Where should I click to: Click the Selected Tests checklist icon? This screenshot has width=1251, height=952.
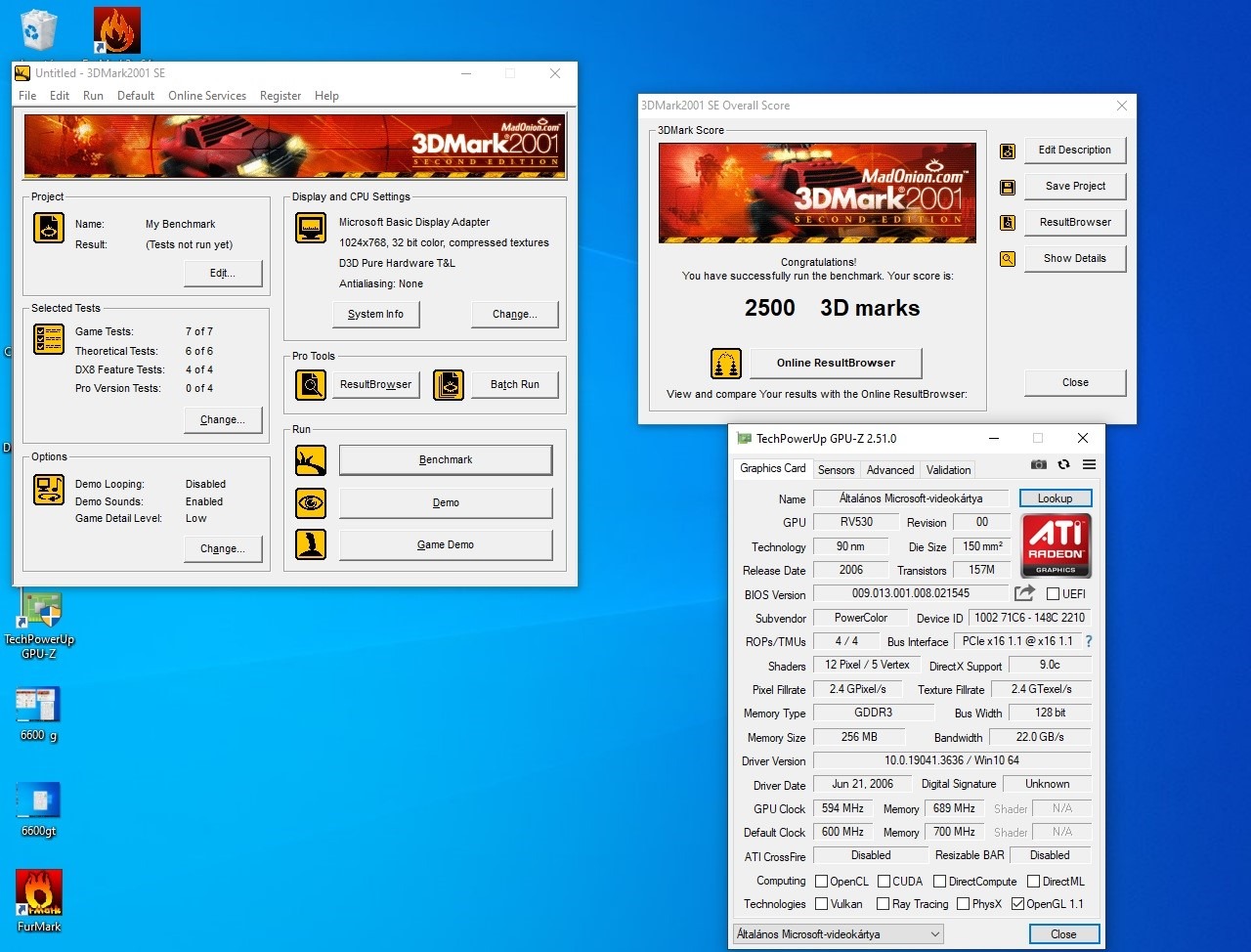tap(49, 339)
